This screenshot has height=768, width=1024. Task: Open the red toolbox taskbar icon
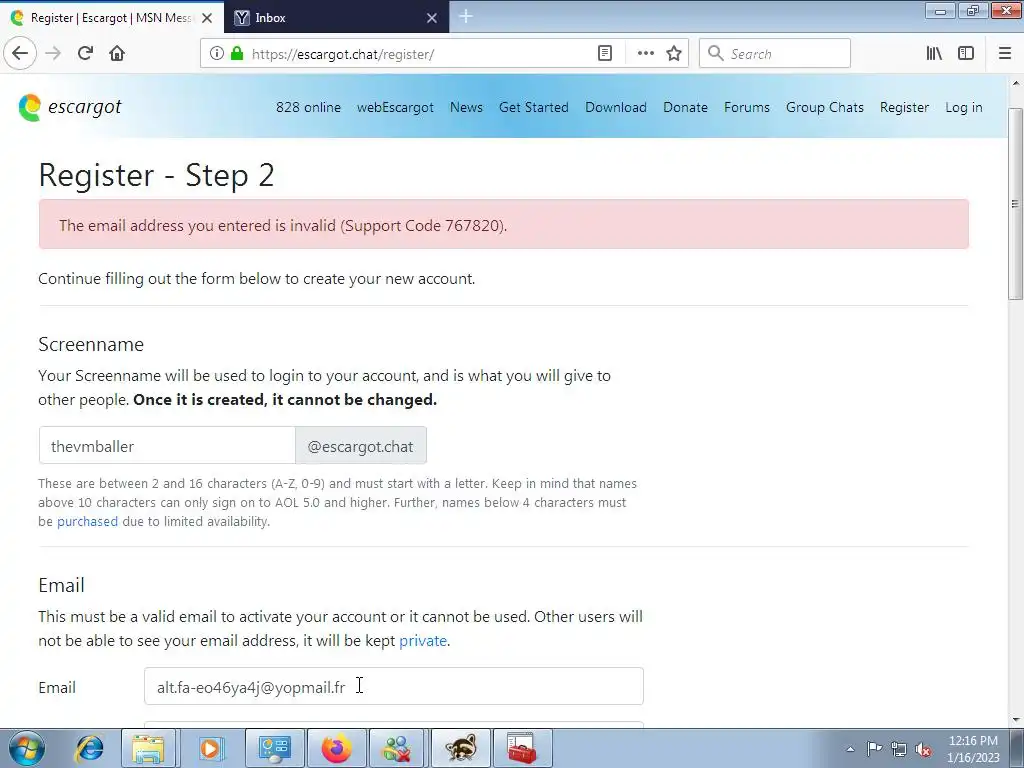click(522, 748)
